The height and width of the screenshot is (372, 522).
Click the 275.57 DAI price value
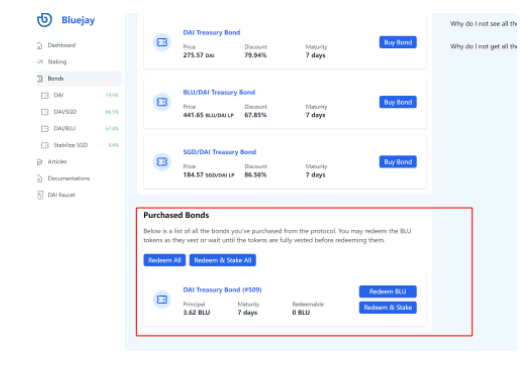pos(199,55)
